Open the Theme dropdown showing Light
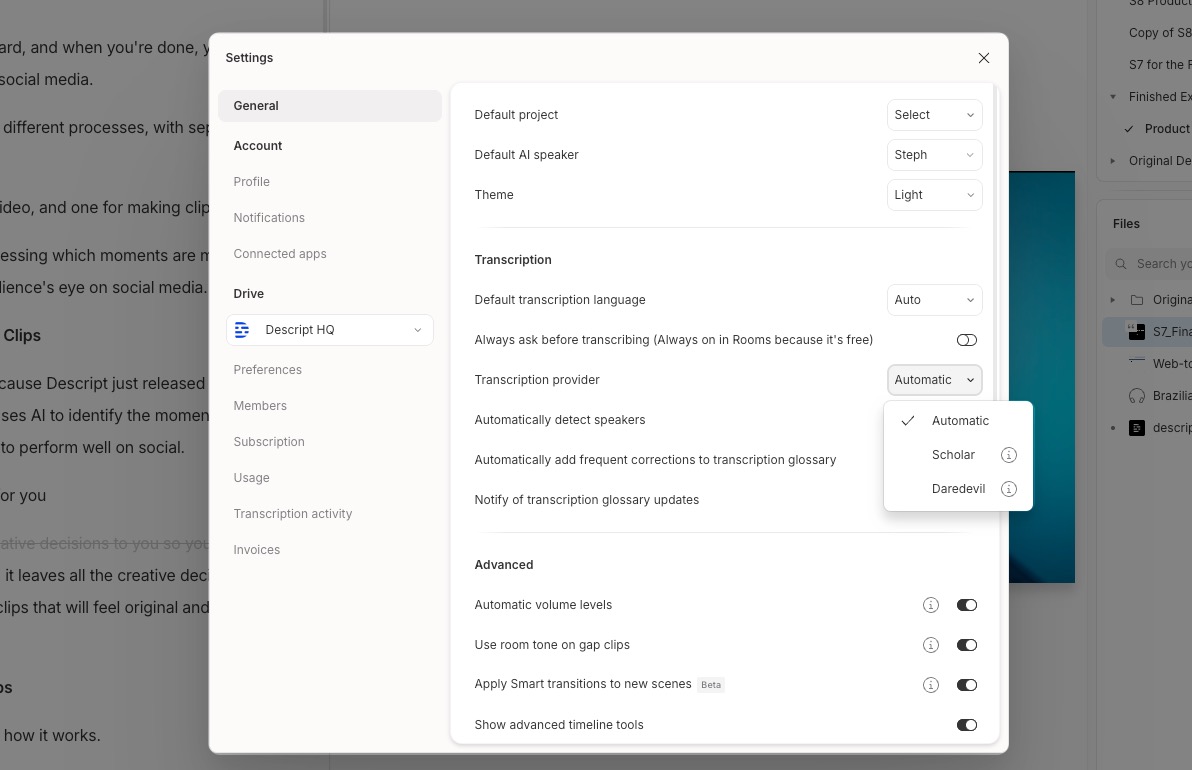The image size is (1192, 770). point(934,195)
